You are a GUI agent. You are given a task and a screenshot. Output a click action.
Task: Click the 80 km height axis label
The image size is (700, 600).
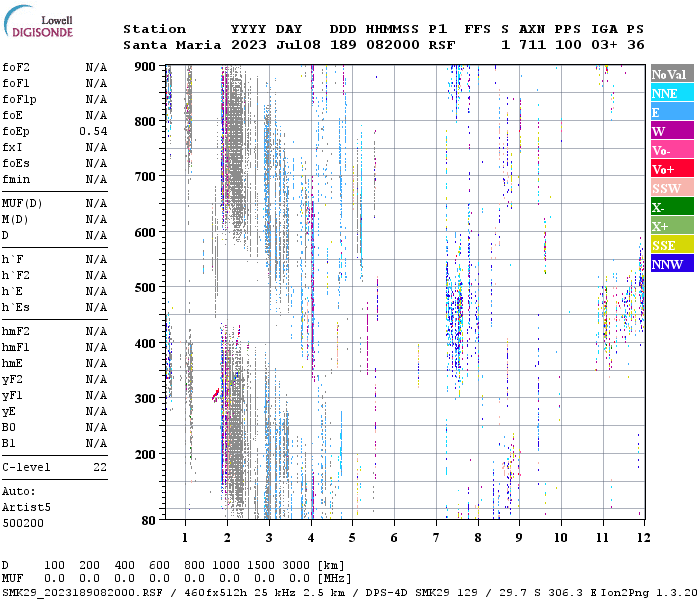pyautogui.click(x=149, y=521)
